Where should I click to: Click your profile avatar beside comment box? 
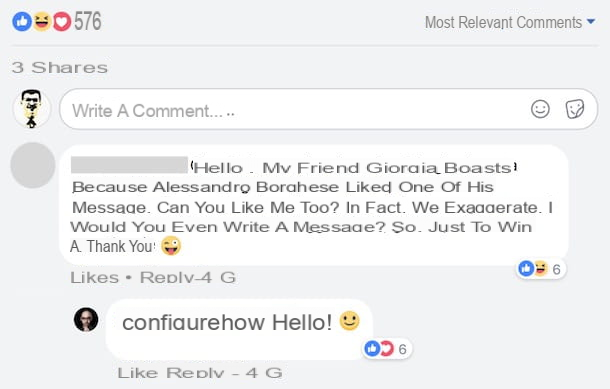click(32, 109)
